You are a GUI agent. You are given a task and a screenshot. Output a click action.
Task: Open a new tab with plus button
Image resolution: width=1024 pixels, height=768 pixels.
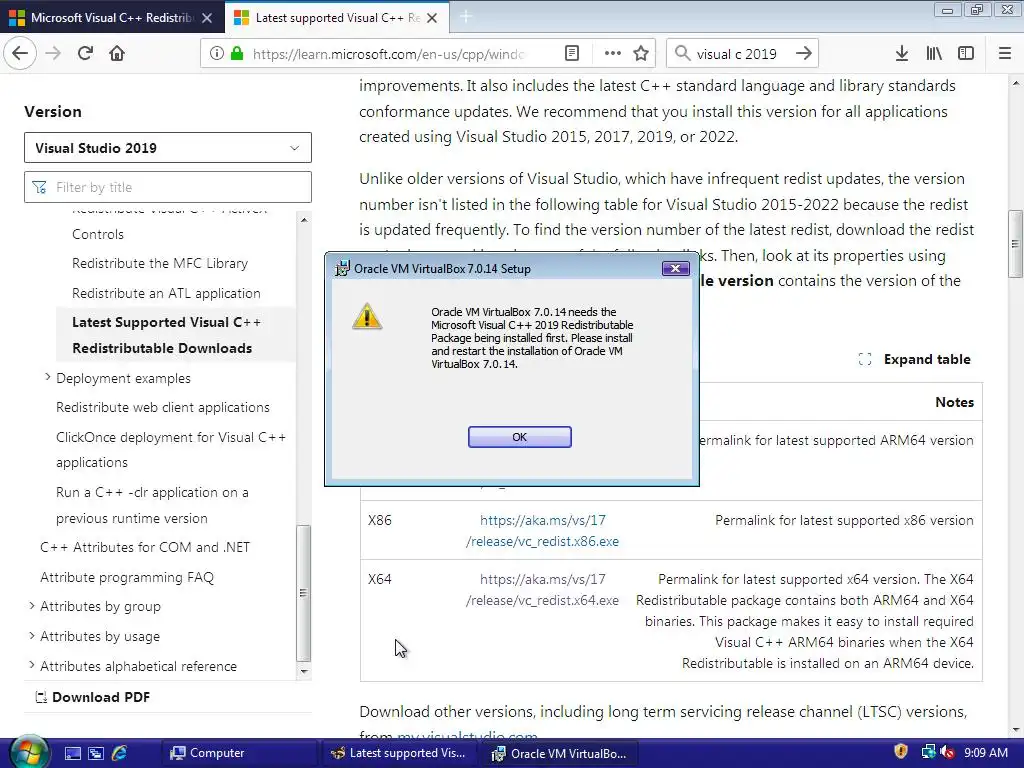(x=466, y=17)
